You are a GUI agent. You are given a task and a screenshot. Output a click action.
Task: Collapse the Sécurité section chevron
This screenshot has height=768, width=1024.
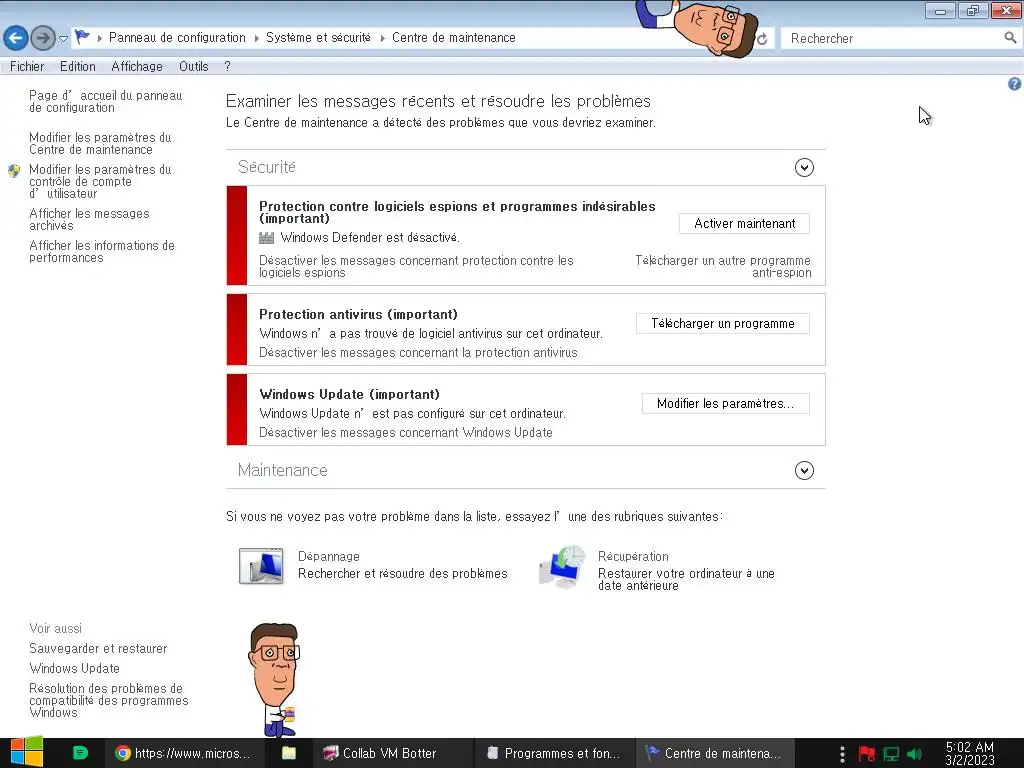tap(804, 168)
